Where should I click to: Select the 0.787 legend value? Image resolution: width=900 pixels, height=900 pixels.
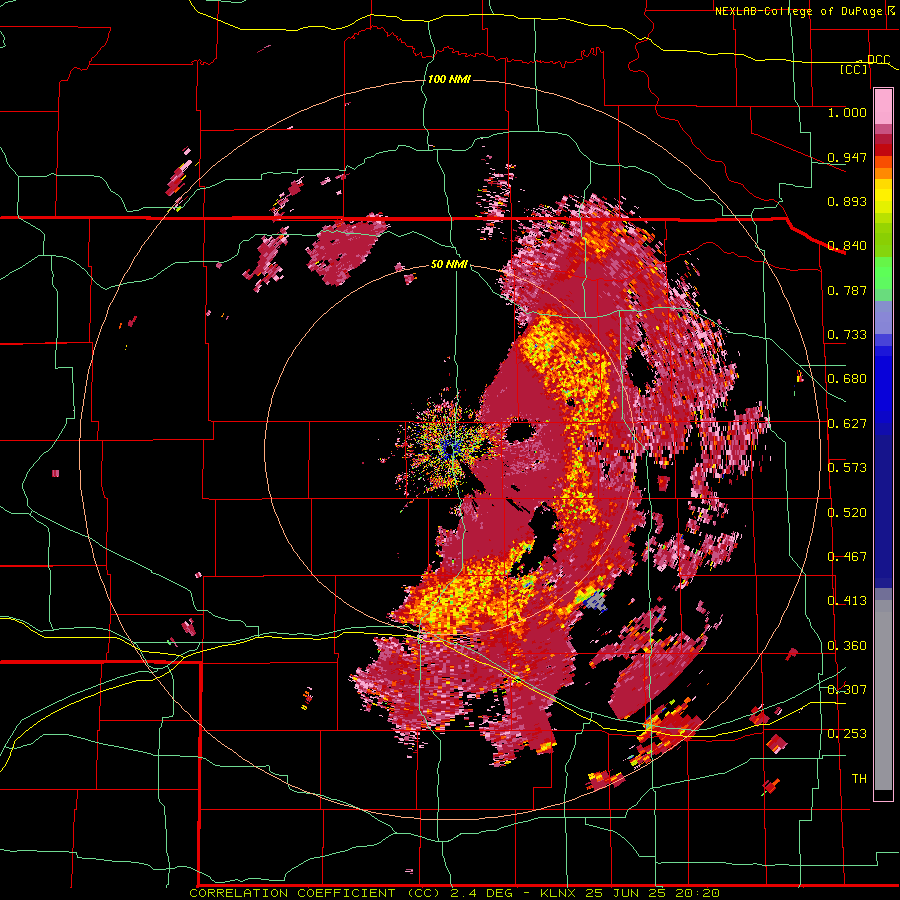(847, 290)
